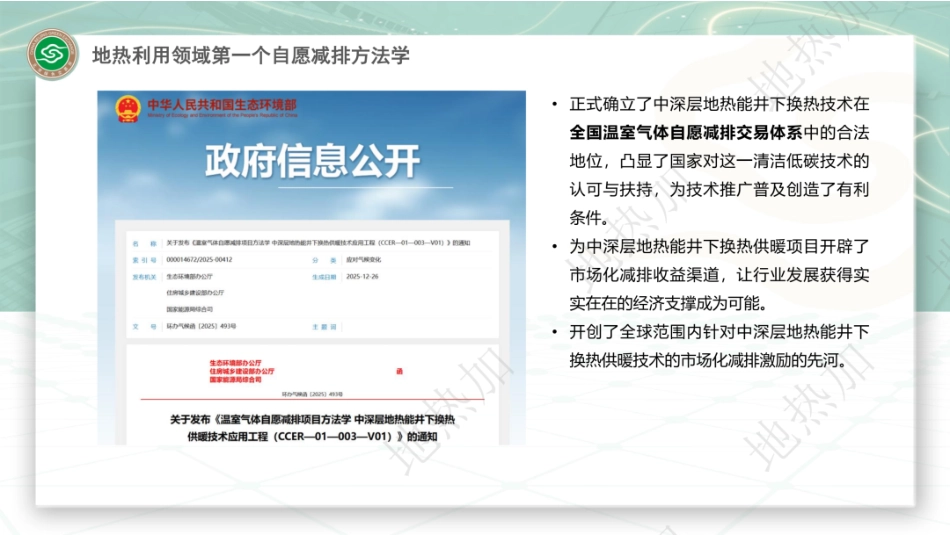Click the category value 应对气候变化
Screen dimensions: 950x535
coord(364,260)
